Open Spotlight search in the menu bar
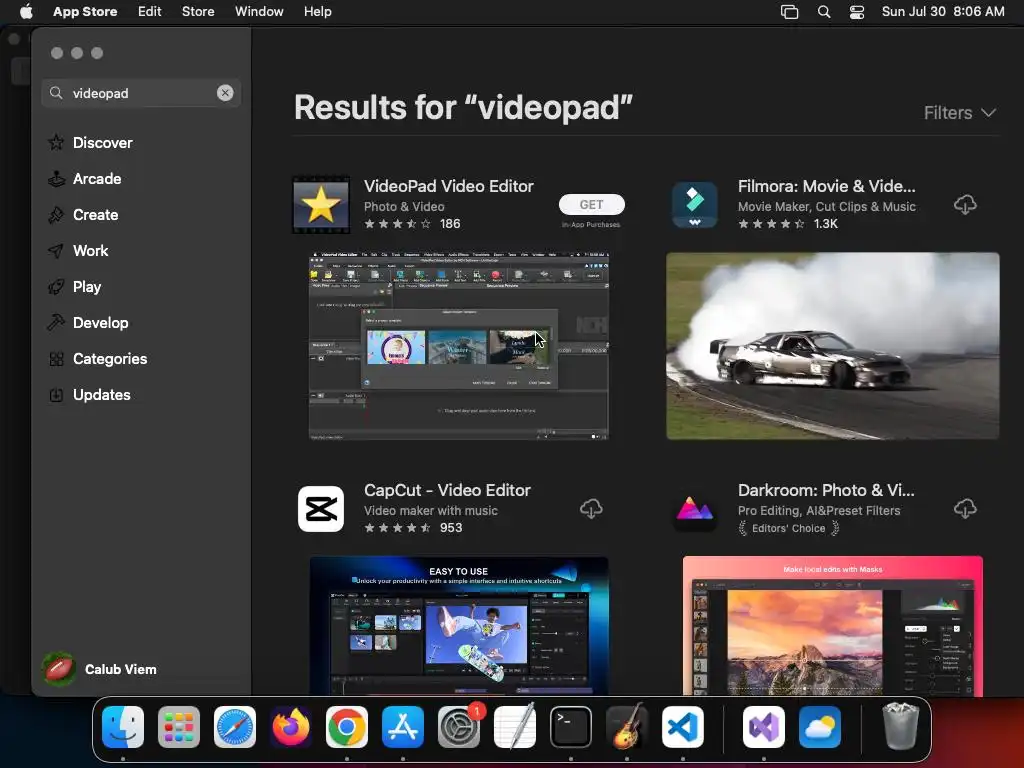 click(x=824, y=12)
